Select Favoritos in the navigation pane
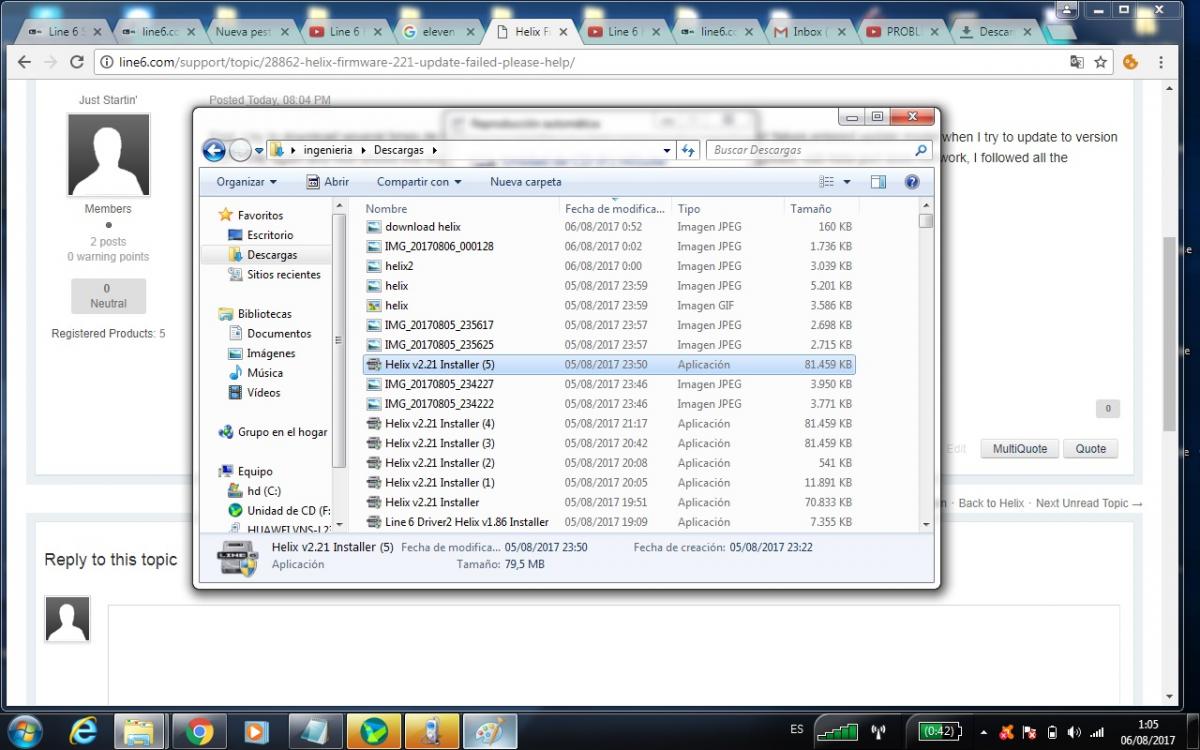The image size is (1200, 750). click(260, 215)
